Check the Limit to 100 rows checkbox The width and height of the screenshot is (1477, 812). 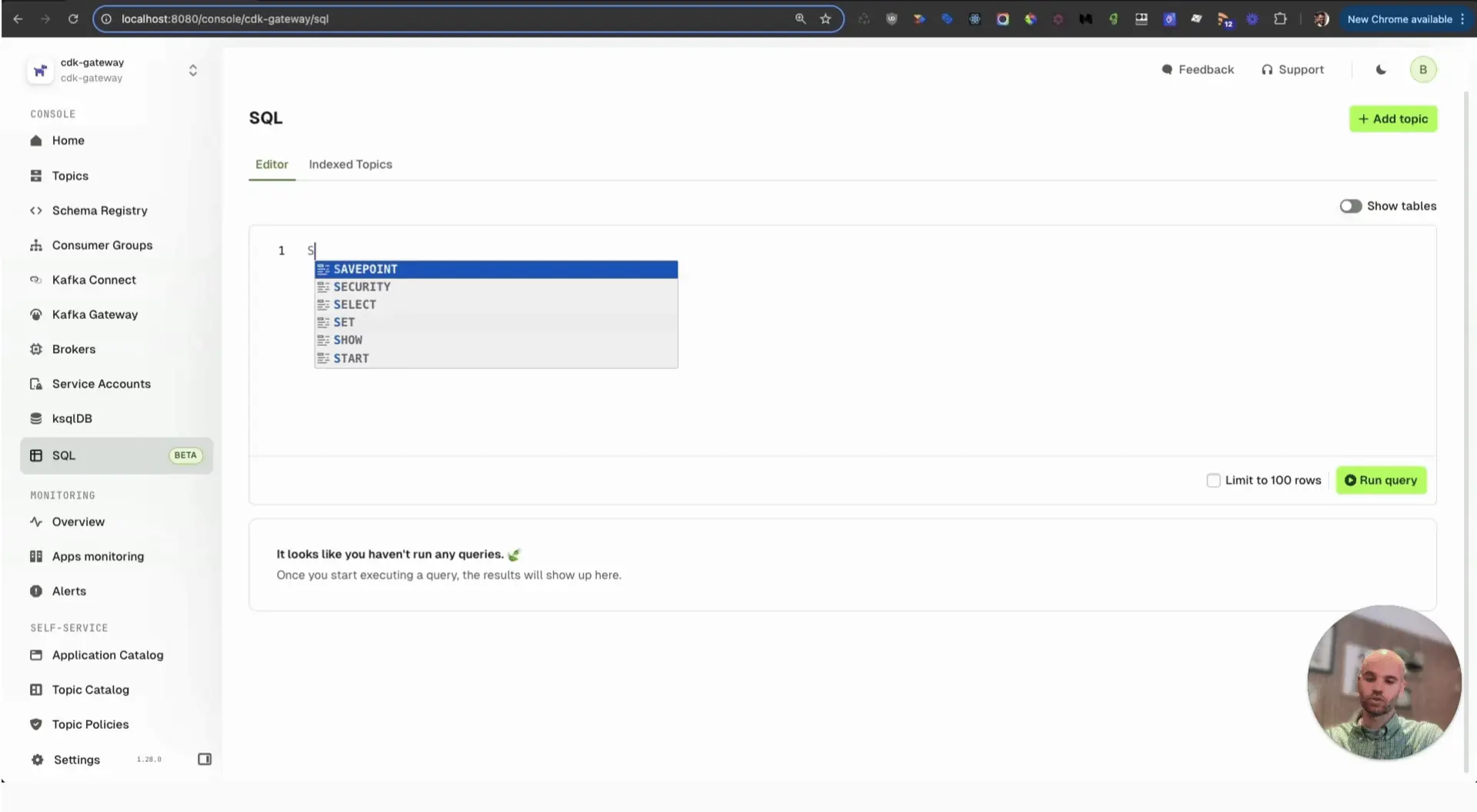click(1213, 480)
